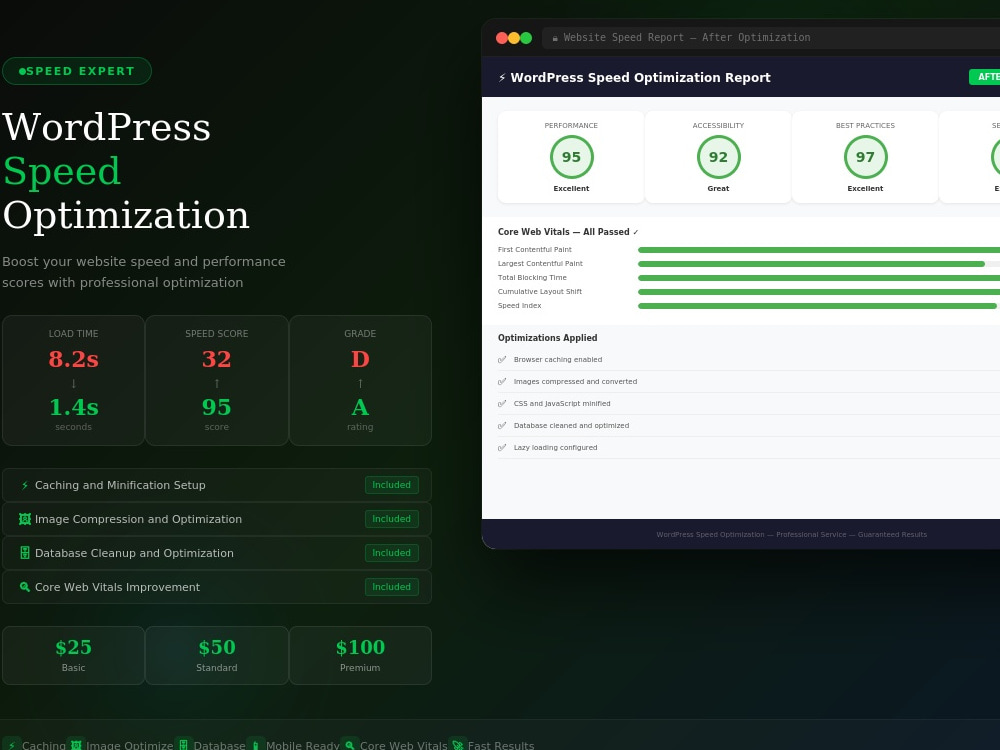
Task: Click the Boost your website speed subtitle
Action: point(143,272)
